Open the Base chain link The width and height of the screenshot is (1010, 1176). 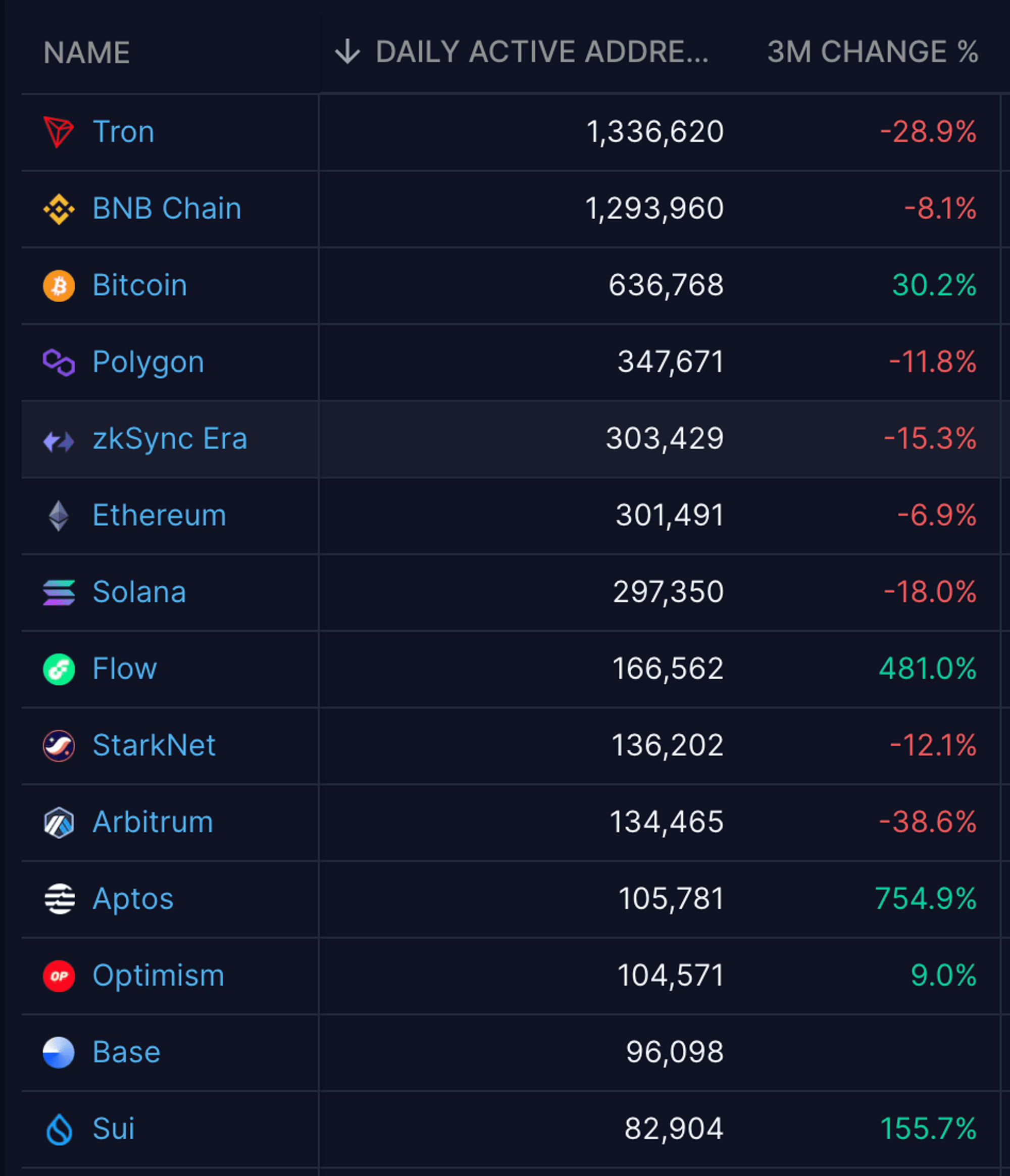tap(126, 1052)
